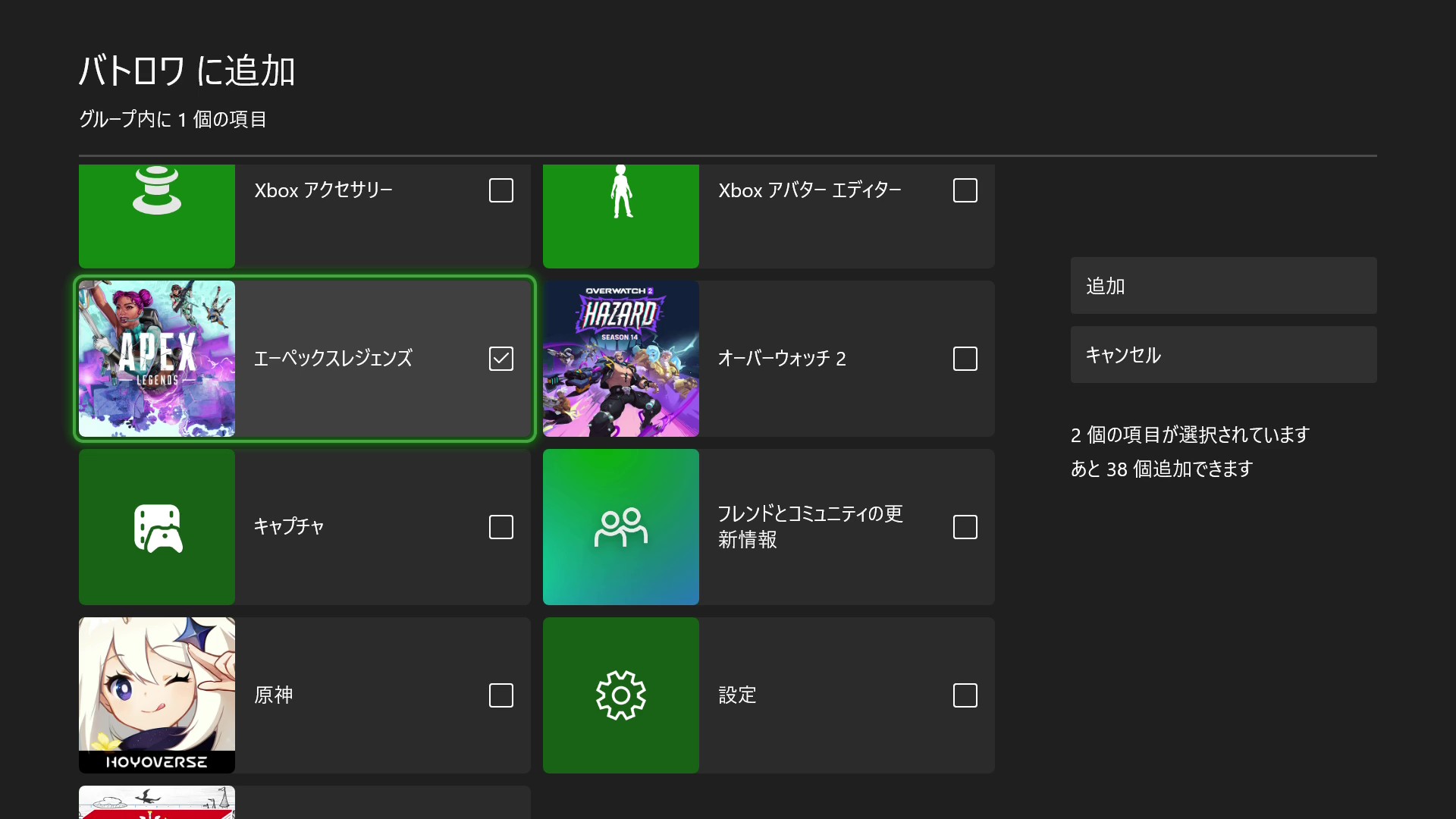This screenshot has width=1456, height=819.
Task: Check the オーバーウォッチ 2 checkbox
Action: tap(965, 359)
